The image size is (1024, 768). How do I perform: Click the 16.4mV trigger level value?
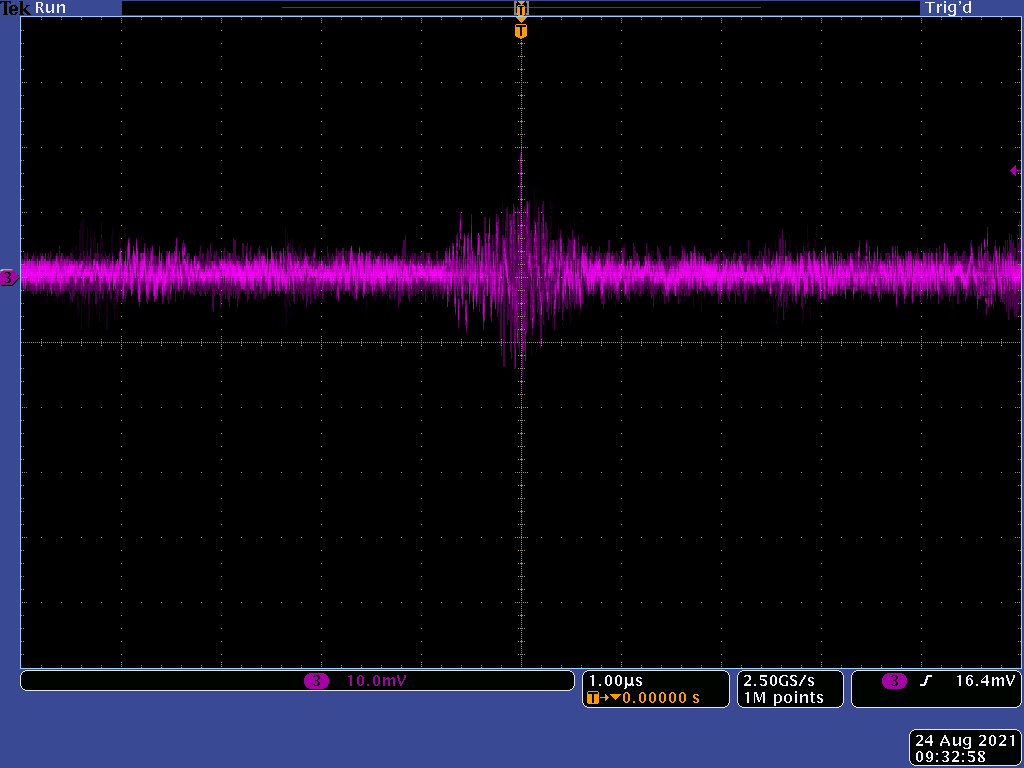[985, 681]
